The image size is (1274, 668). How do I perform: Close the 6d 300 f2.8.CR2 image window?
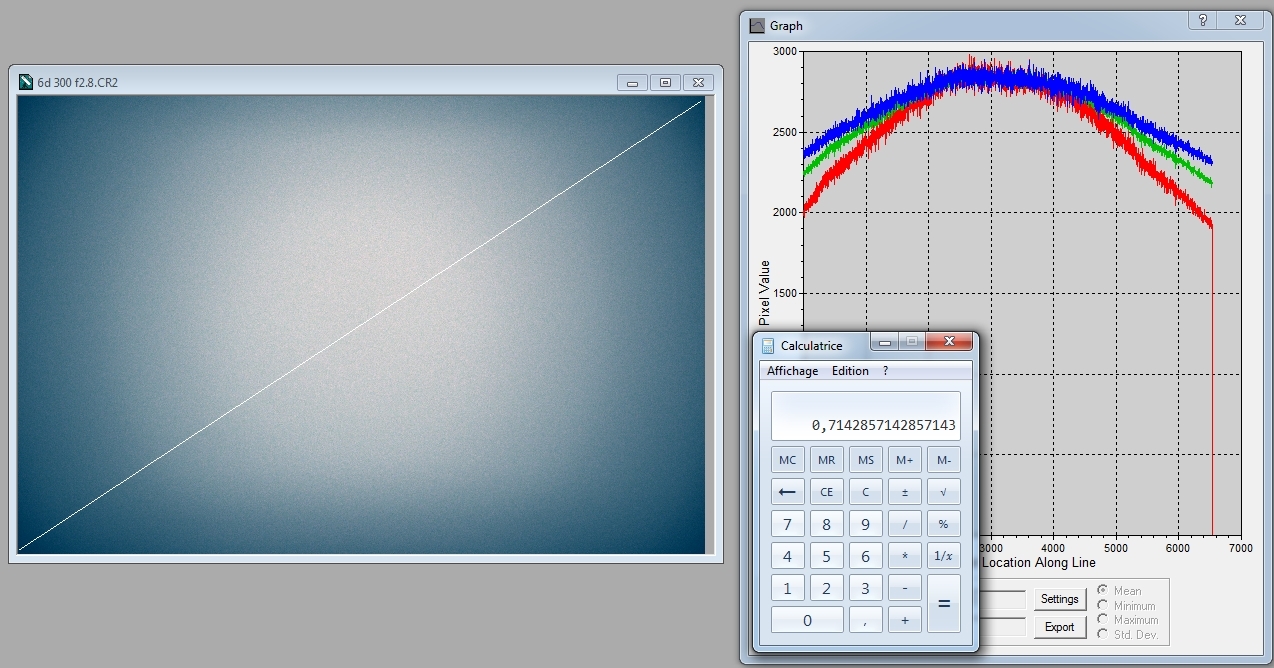click(698, 83)
